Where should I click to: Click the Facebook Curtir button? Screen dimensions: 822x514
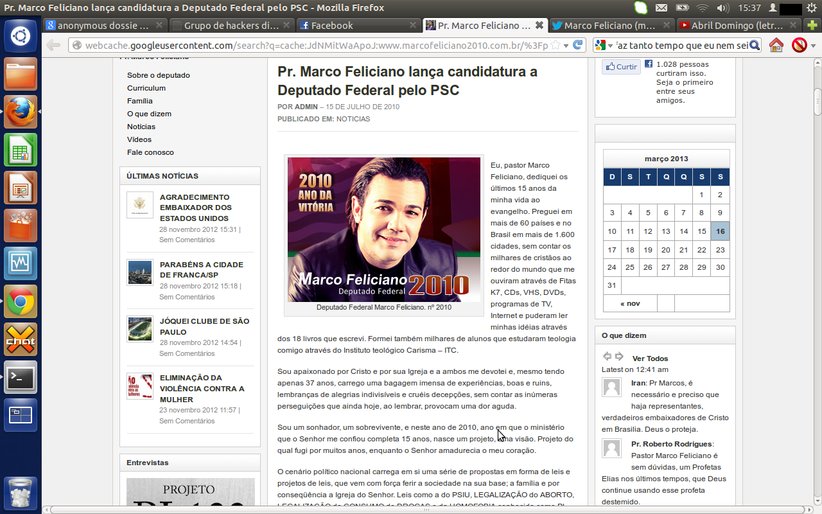621,67
